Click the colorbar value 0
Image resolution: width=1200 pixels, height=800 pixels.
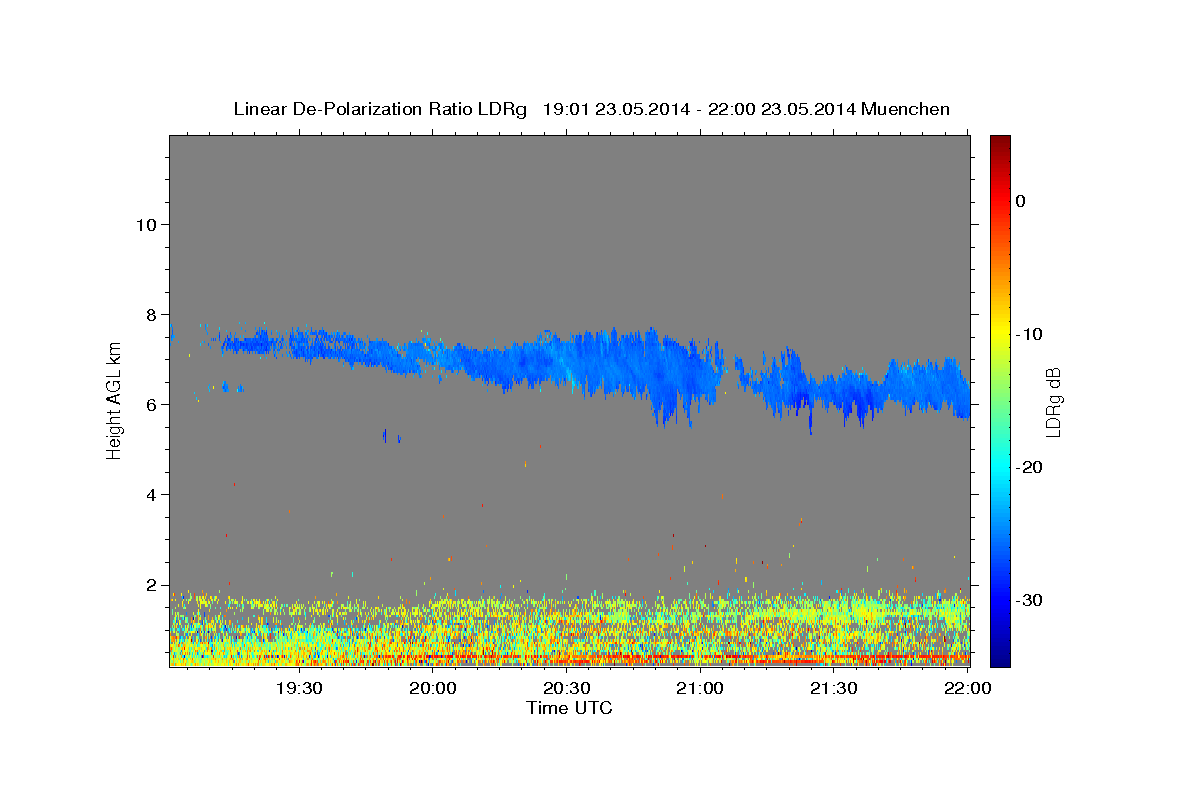(x=1021, y=201)
